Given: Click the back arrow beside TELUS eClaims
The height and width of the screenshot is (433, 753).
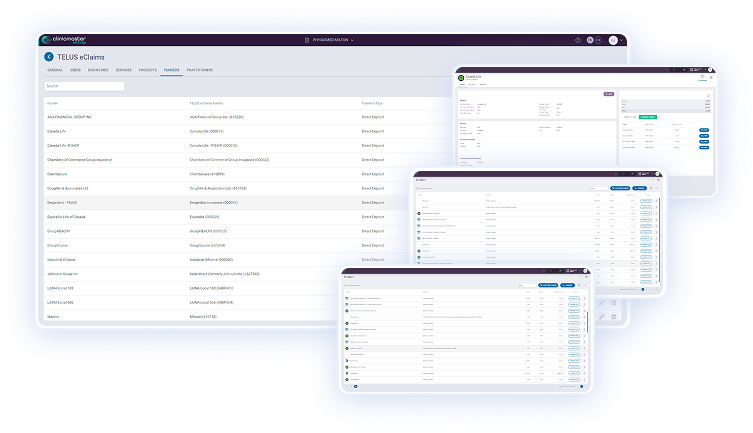Looking at the screenshot, I should (49, 57).
